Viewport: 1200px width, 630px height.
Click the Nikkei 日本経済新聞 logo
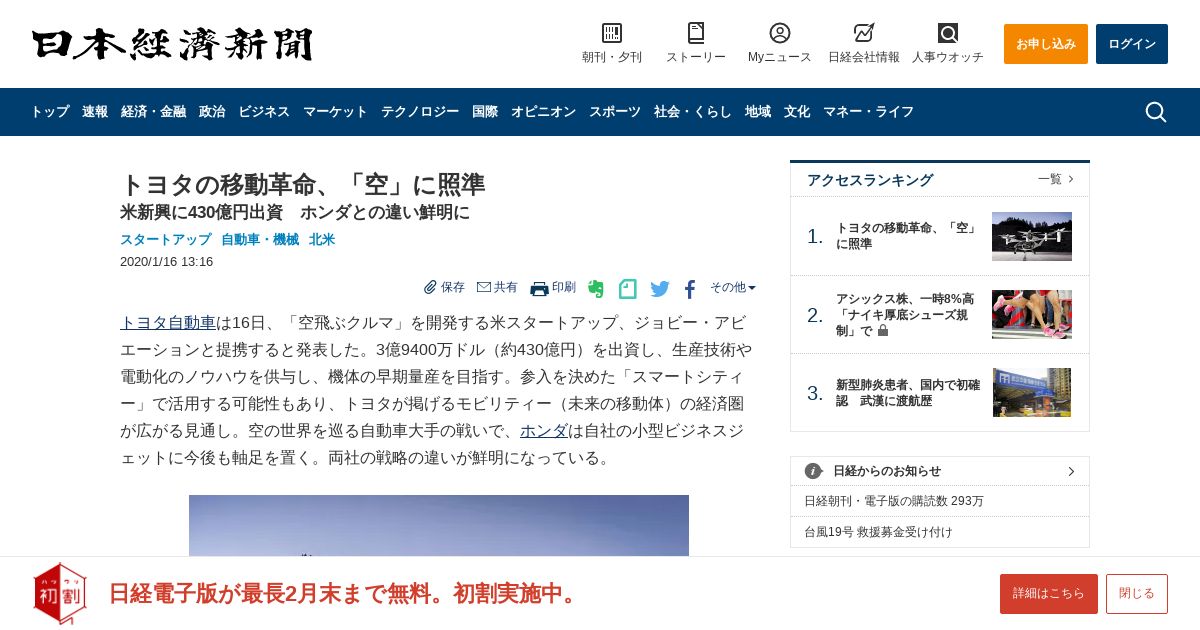172,44
